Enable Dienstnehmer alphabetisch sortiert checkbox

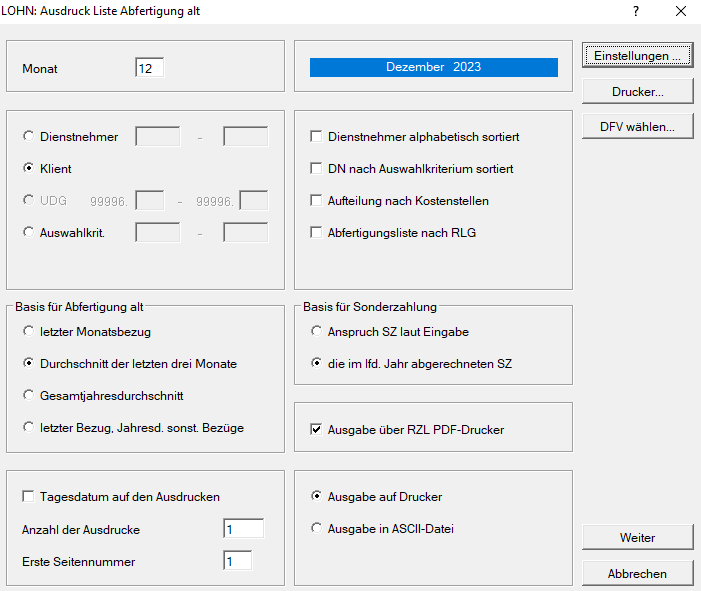coord(317,137)
